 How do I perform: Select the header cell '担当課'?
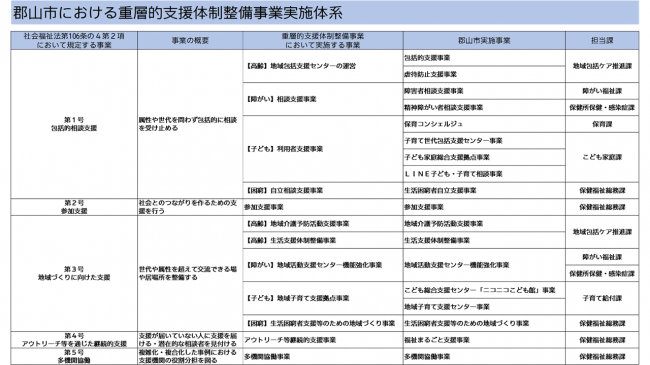click(x=602, y=41)
